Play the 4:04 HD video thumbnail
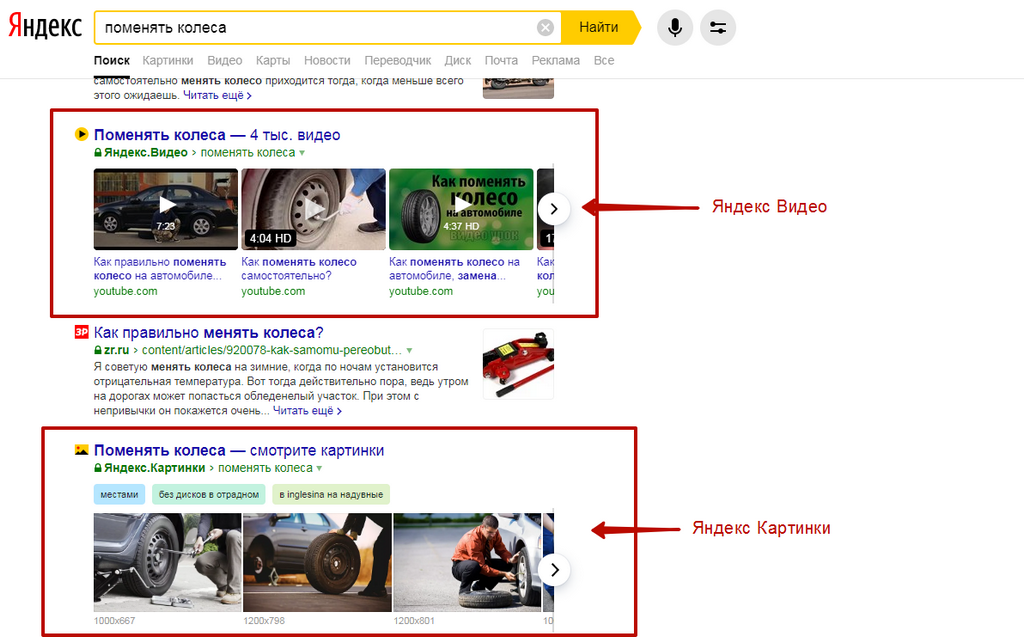The height and width of the screenshot is (637, 1024). (313, 209)
